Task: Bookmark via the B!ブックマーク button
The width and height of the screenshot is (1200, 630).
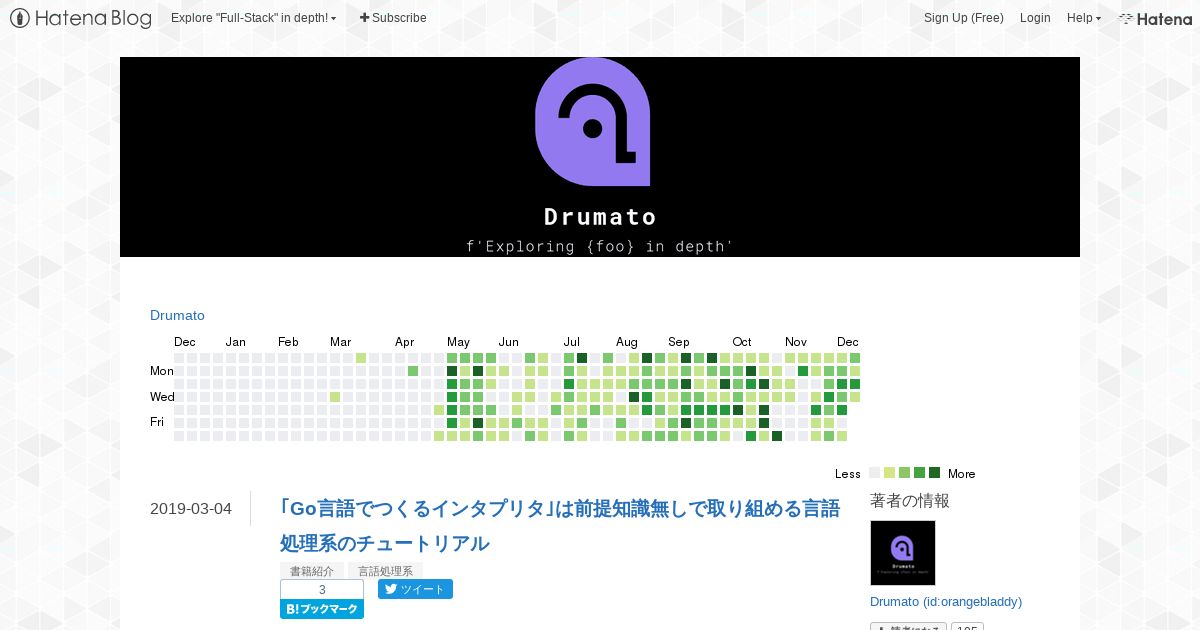Action: tap(322, 609)
